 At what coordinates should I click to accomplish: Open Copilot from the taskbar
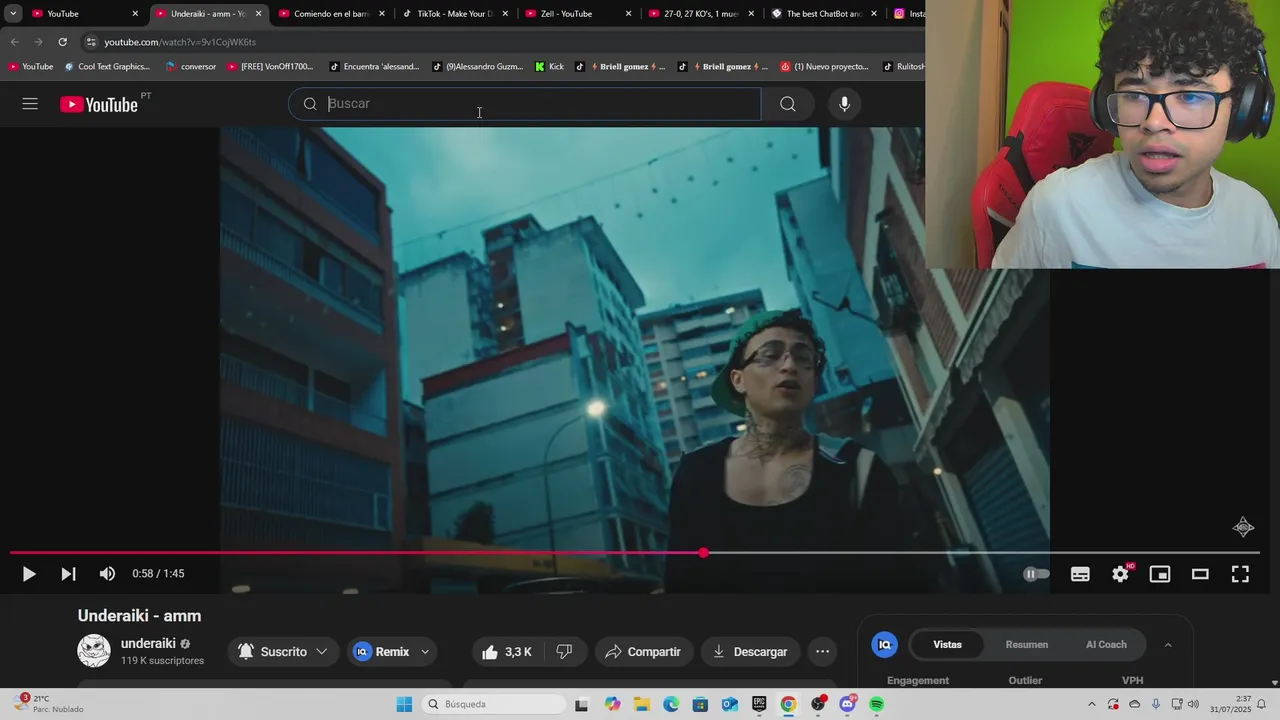[x=612, y=704]
